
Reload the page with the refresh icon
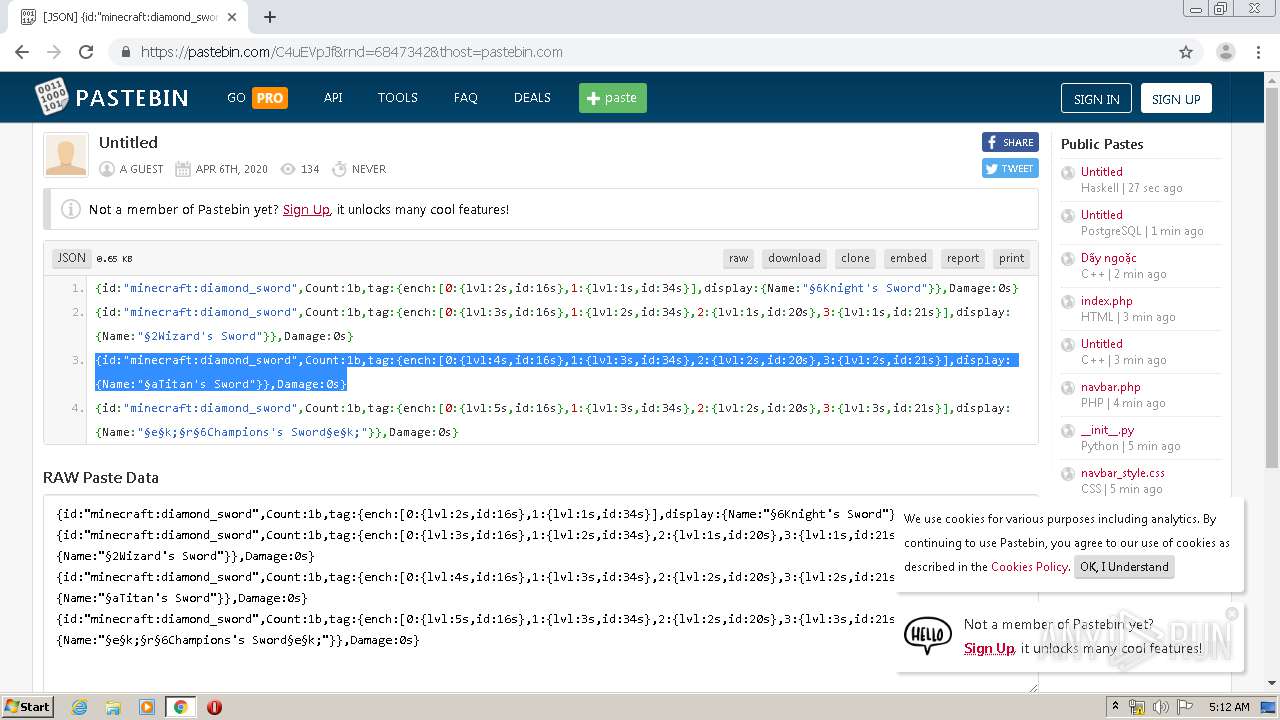pyautogui.click(x=86, y=52)
